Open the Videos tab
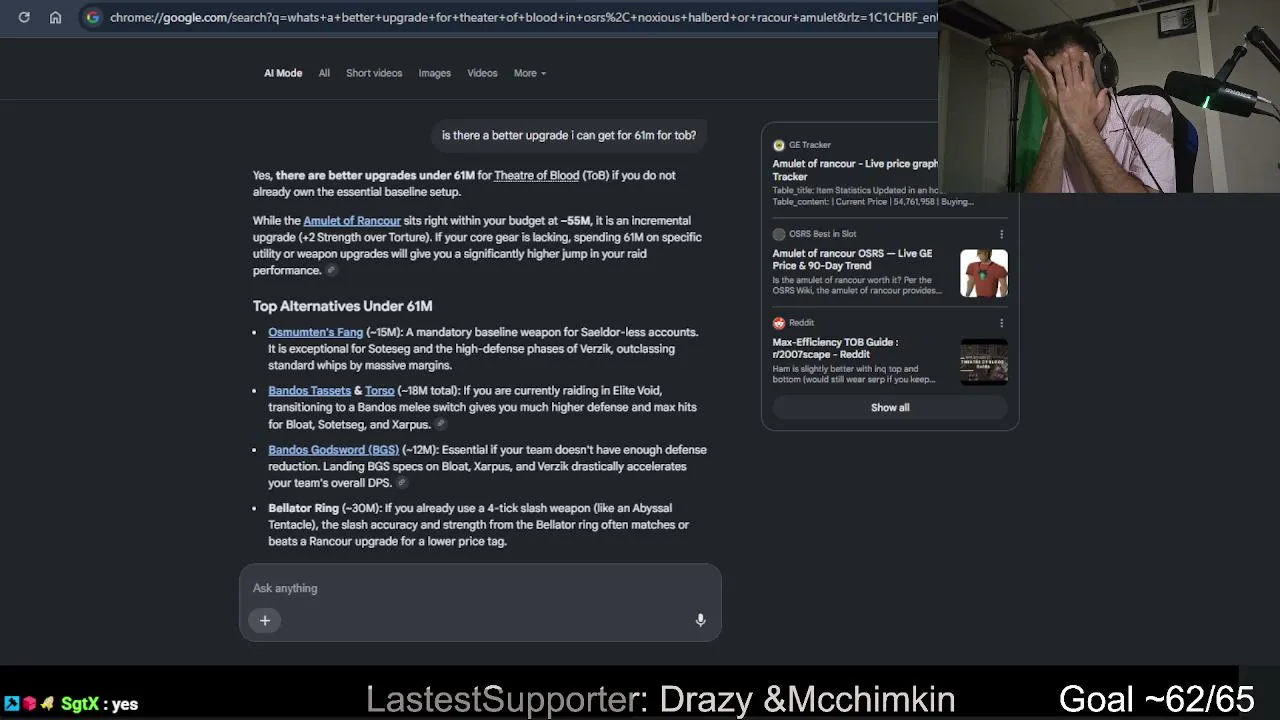Screen dimensions: 1280x720 (x=482, y=73)
